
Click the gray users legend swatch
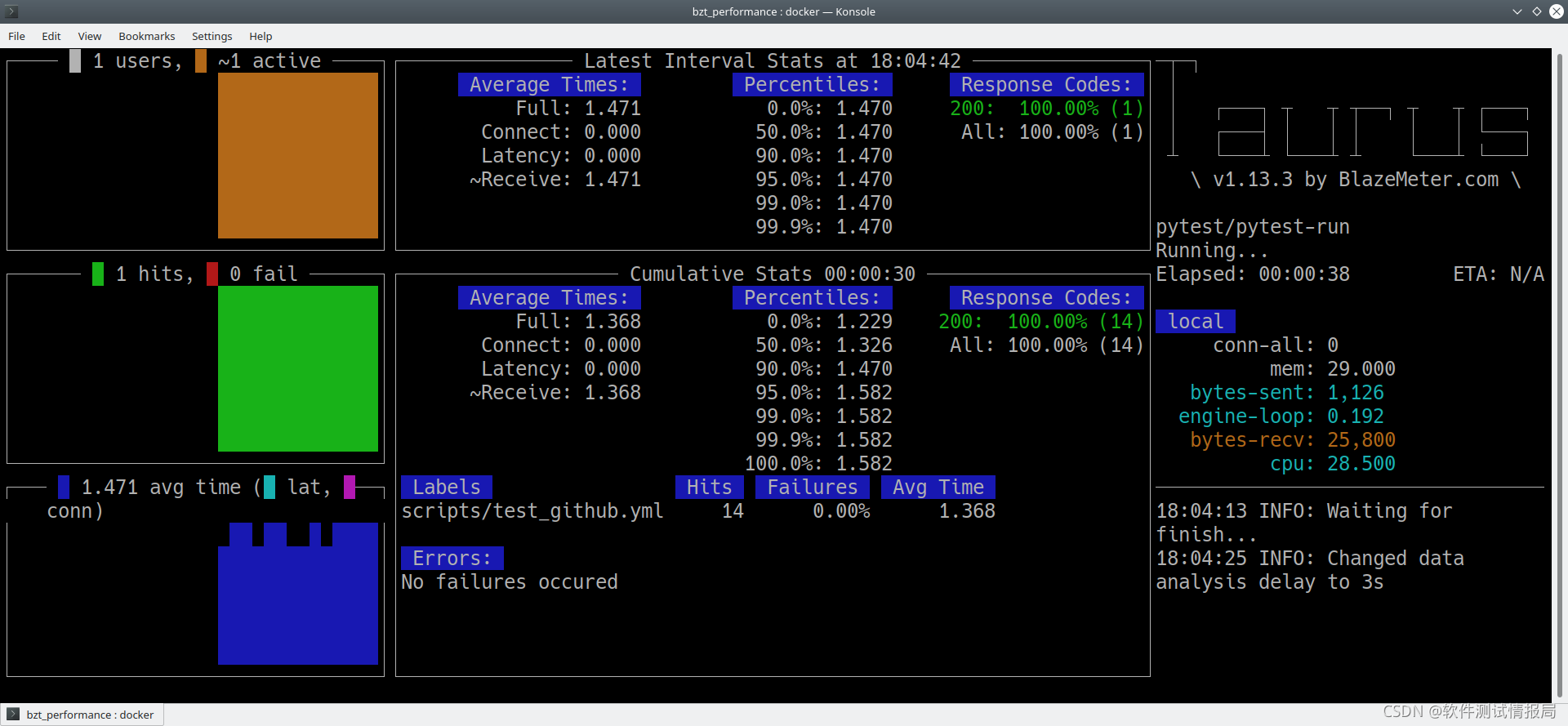[75, 61]
